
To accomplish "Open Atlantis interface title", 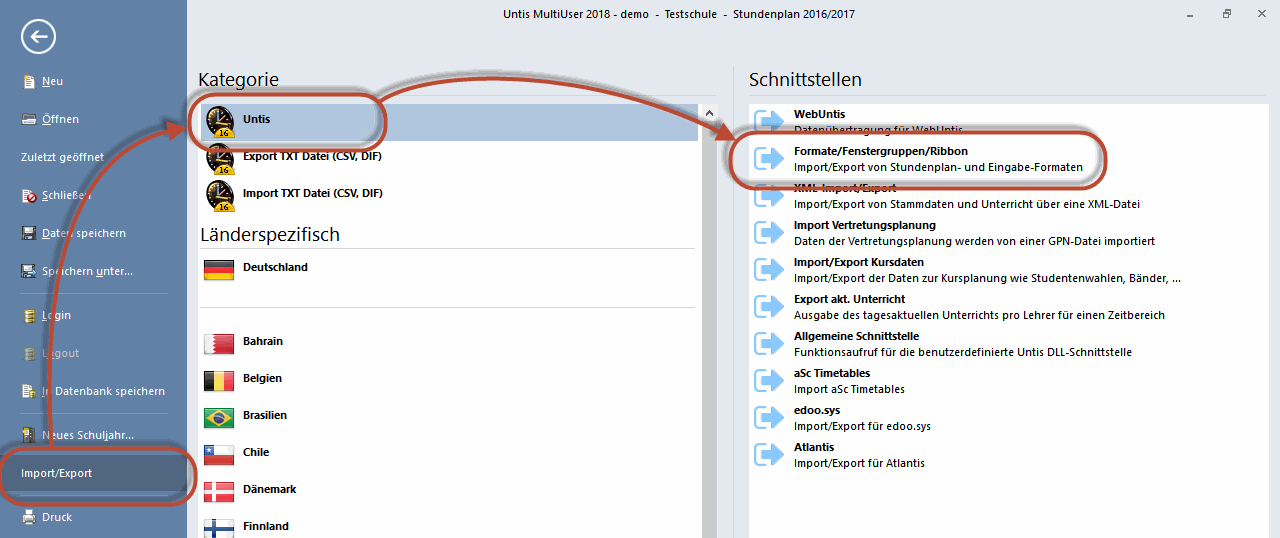I will [x=814, y=447].
